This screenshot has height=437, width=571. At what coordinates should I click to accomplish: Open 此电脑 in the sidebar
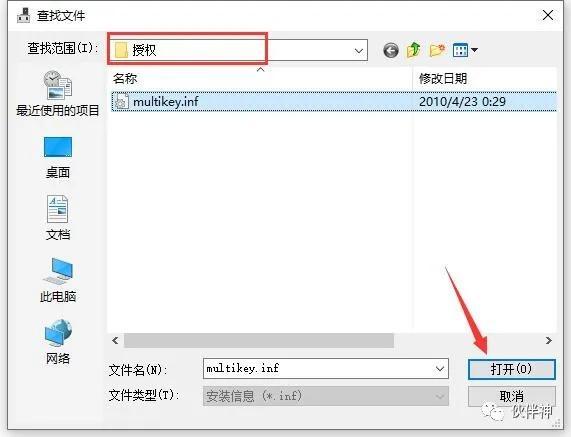click(58, 280)
